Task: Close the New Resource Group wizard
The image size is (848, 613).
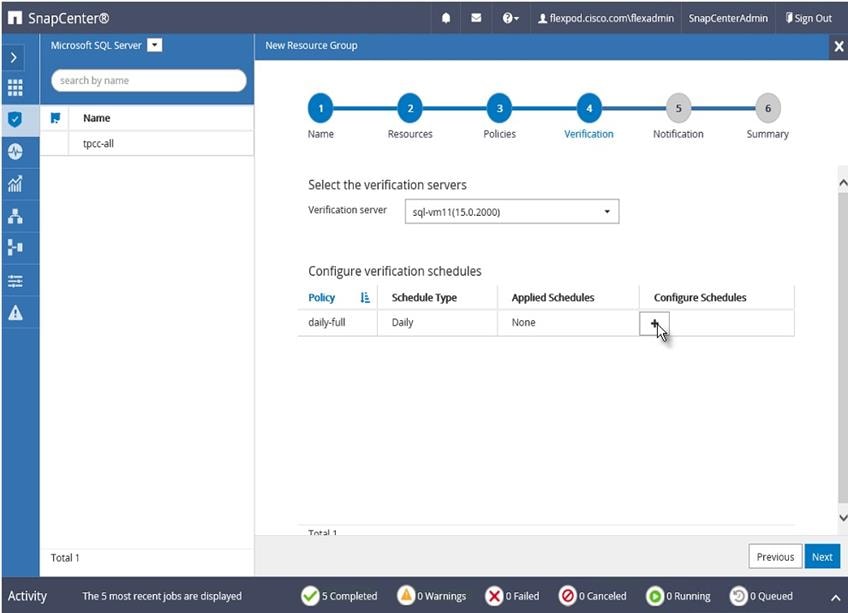Action: [838, 47]
